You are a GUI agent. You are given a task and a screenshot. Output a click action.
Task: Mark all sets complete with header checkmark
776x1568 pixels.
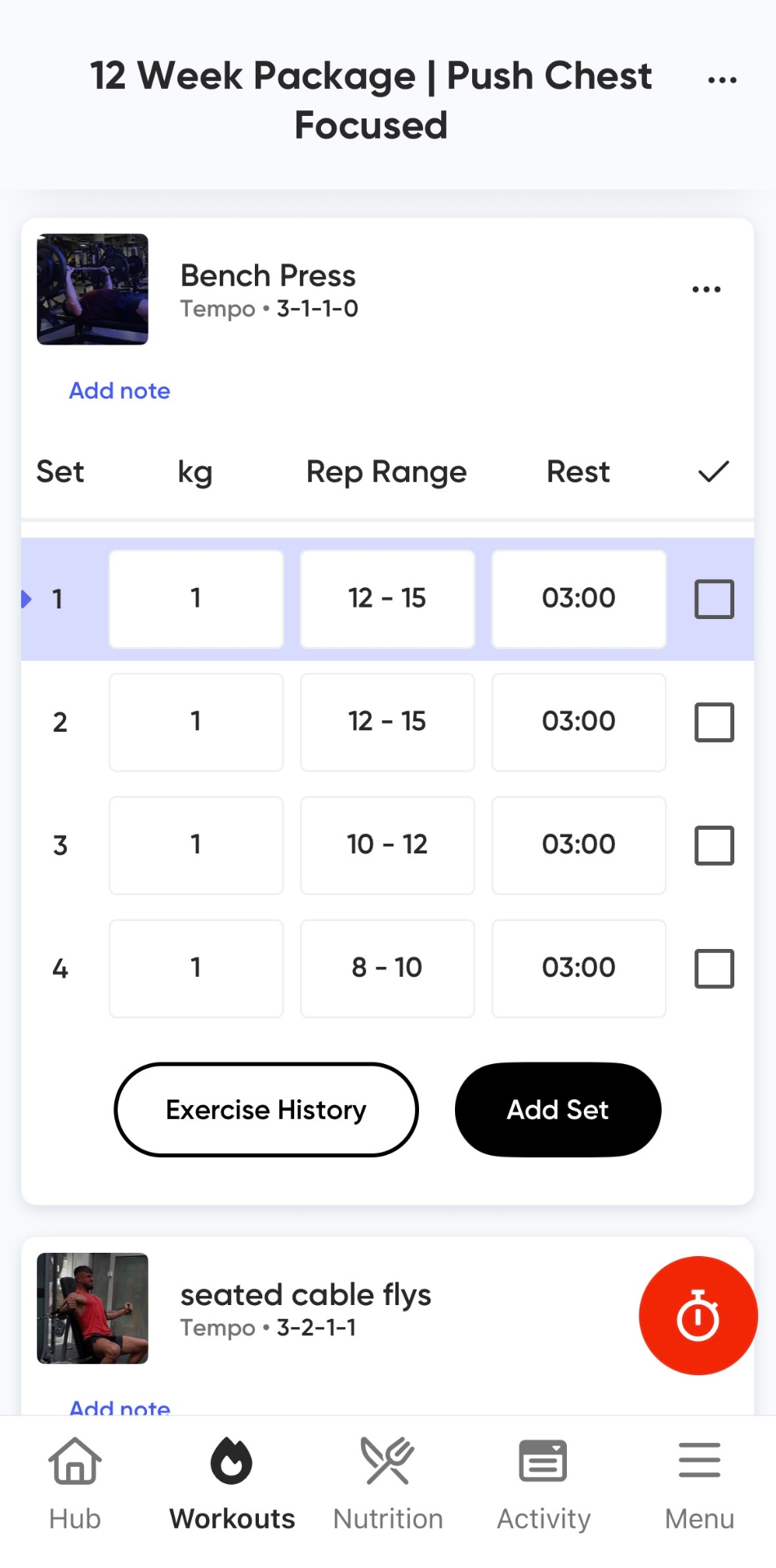pos(713,471)
